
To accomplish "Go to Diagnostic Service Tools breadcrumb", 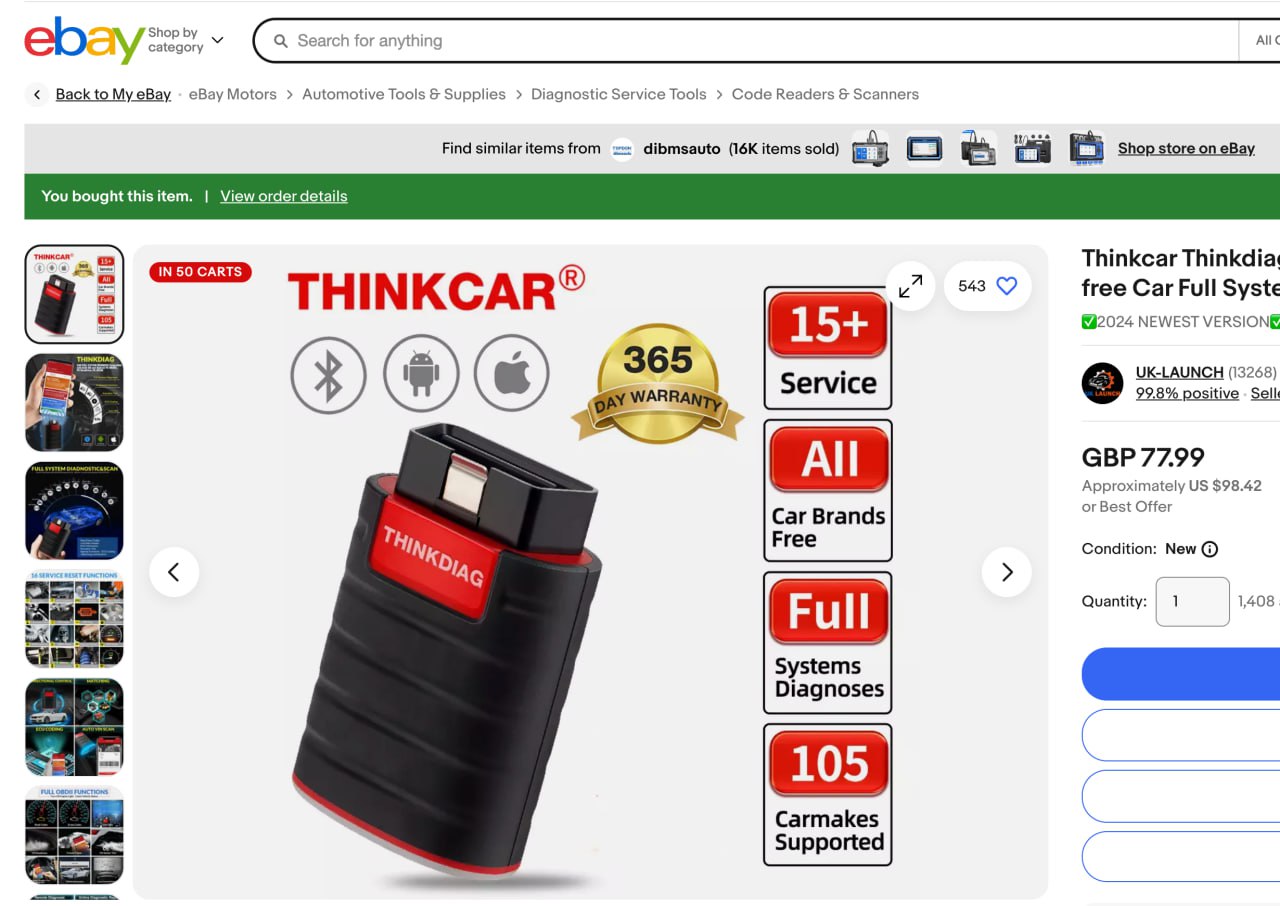I will click(618, 95).
